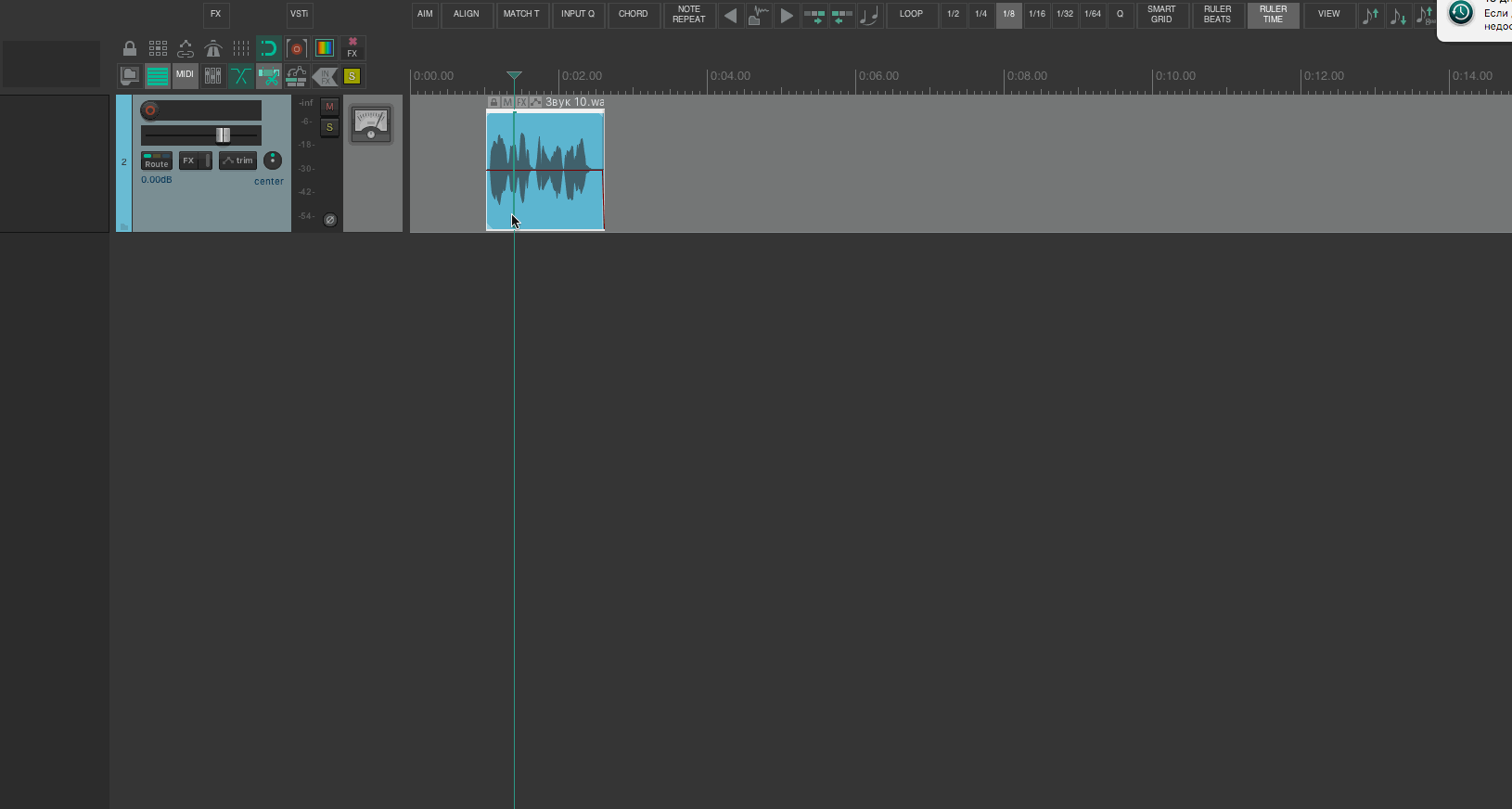Solo track 2 with the S button
Screen dimensions: 1512x809
pyautogui.click(x=329, y=127)
